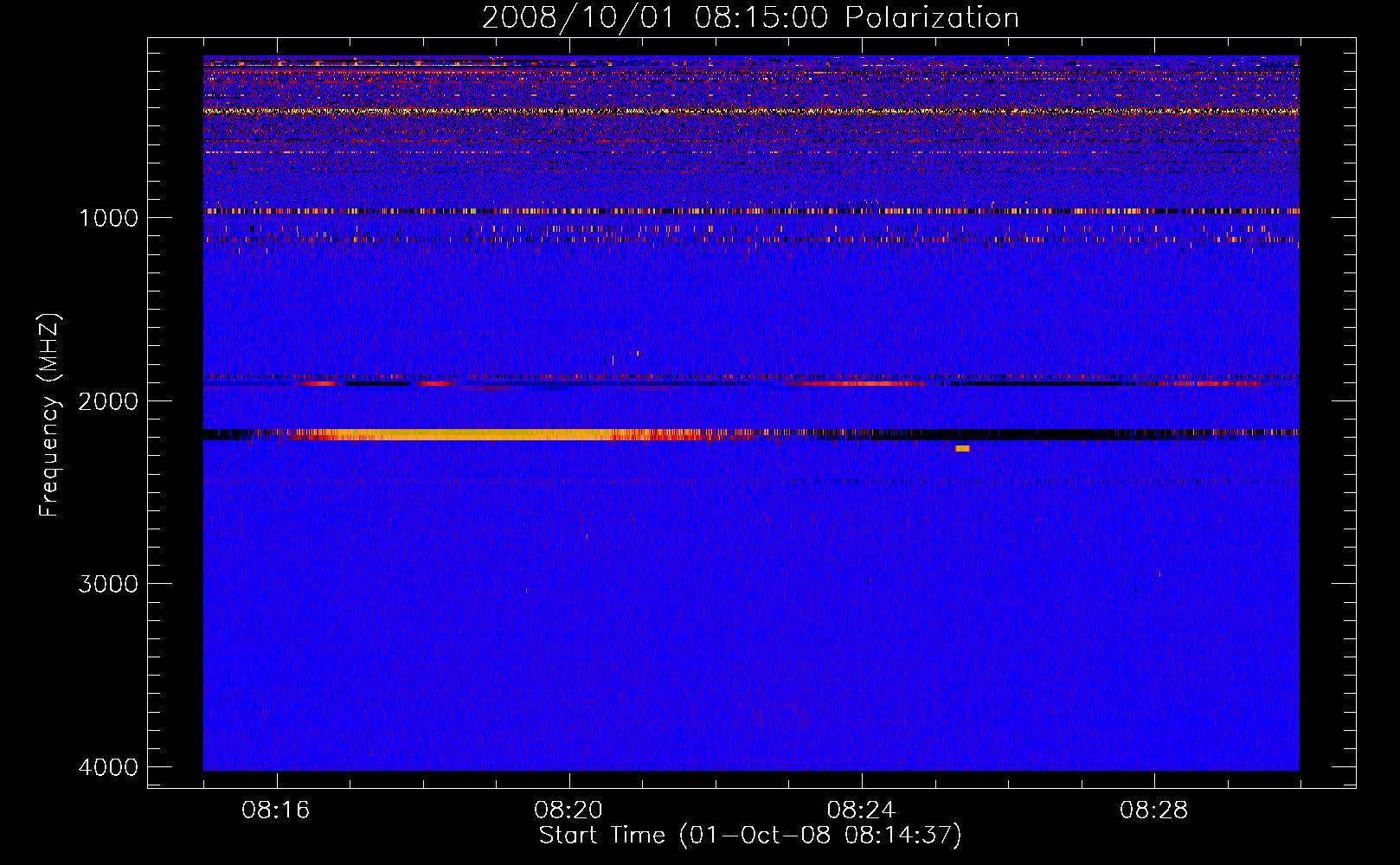Click the 'Start Time (01-Oct-08 08:14:37)' label
The width and height of the screenshot is (1400, 865).
point(750,836)
